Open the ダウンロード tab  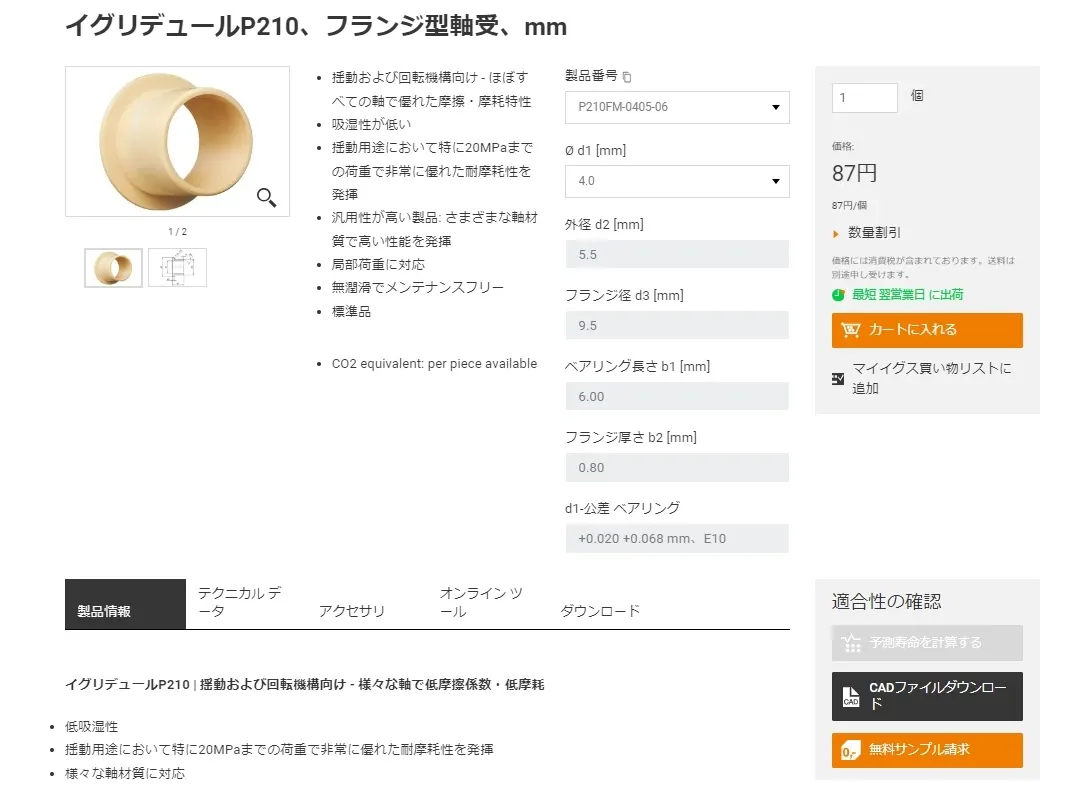pyautogui.click(x=598, y=610)
